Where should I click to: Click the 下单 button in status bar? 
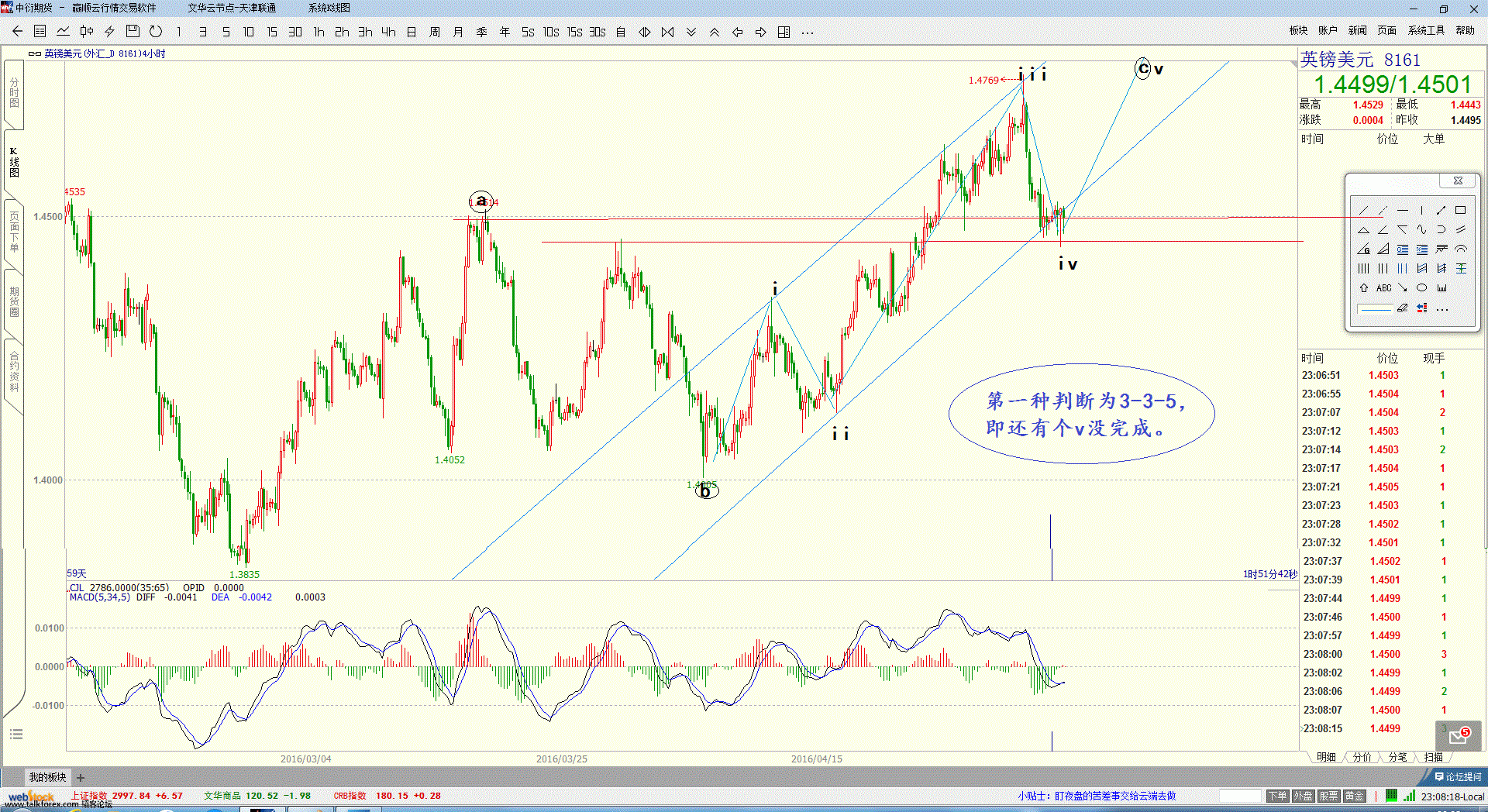1277,796
